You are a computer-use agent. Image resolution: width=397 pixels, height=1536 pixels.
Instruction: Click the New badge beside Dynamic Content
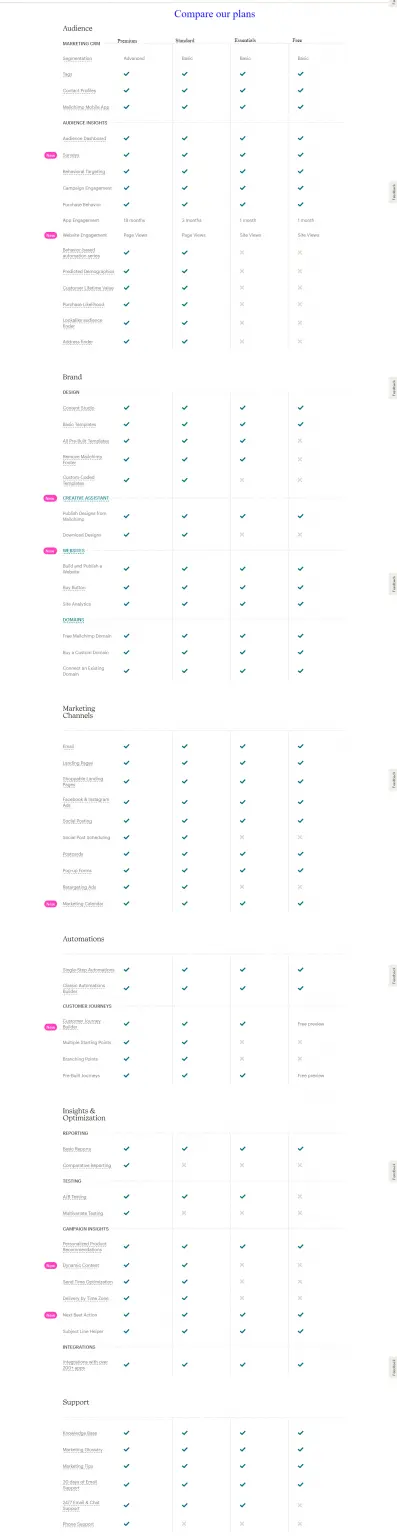click(50, 1265)
